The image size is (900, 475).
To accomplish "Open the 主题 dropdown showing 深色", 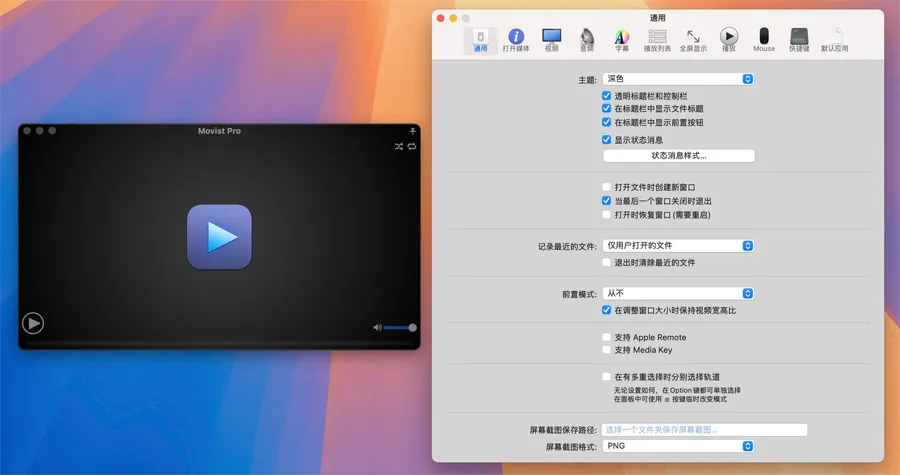I will (678, 79).
